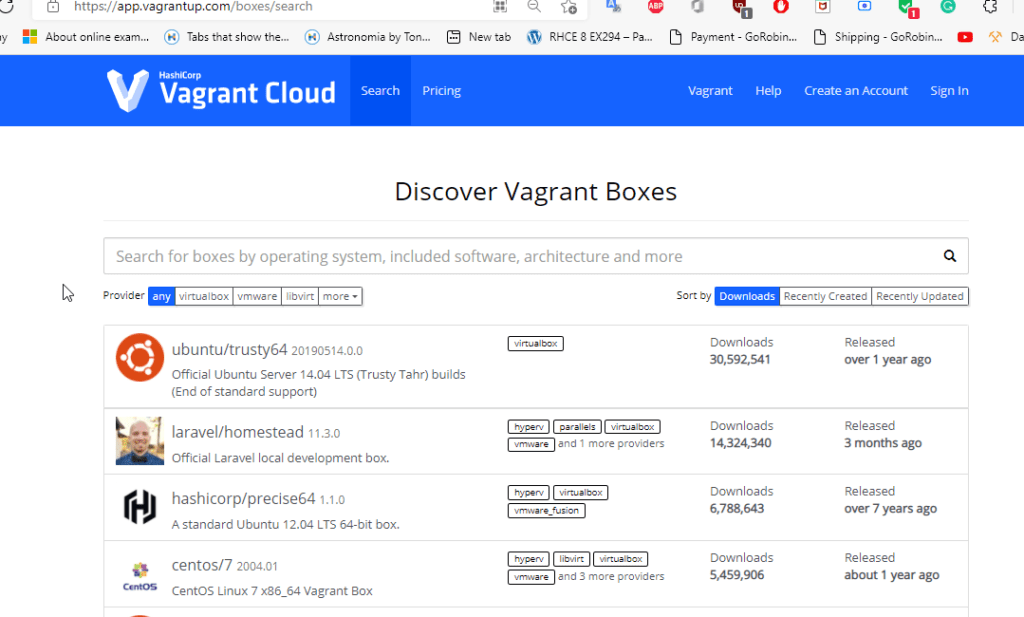Click the vmware_fusion tag on hashicorp/precise64
This screenshot has width=1024, height=617.
click(x=546, y=511)
